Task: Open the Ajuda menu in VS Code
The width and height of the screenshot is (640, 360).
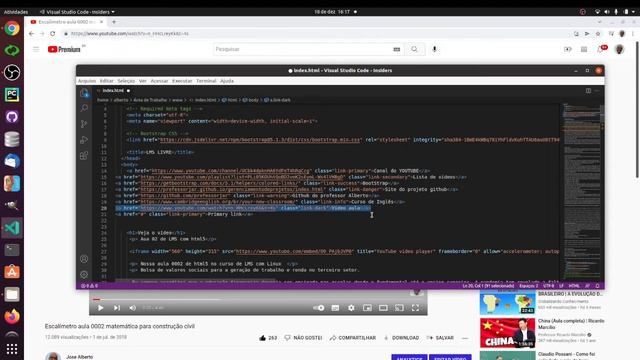Action: (x=227, y=81)
